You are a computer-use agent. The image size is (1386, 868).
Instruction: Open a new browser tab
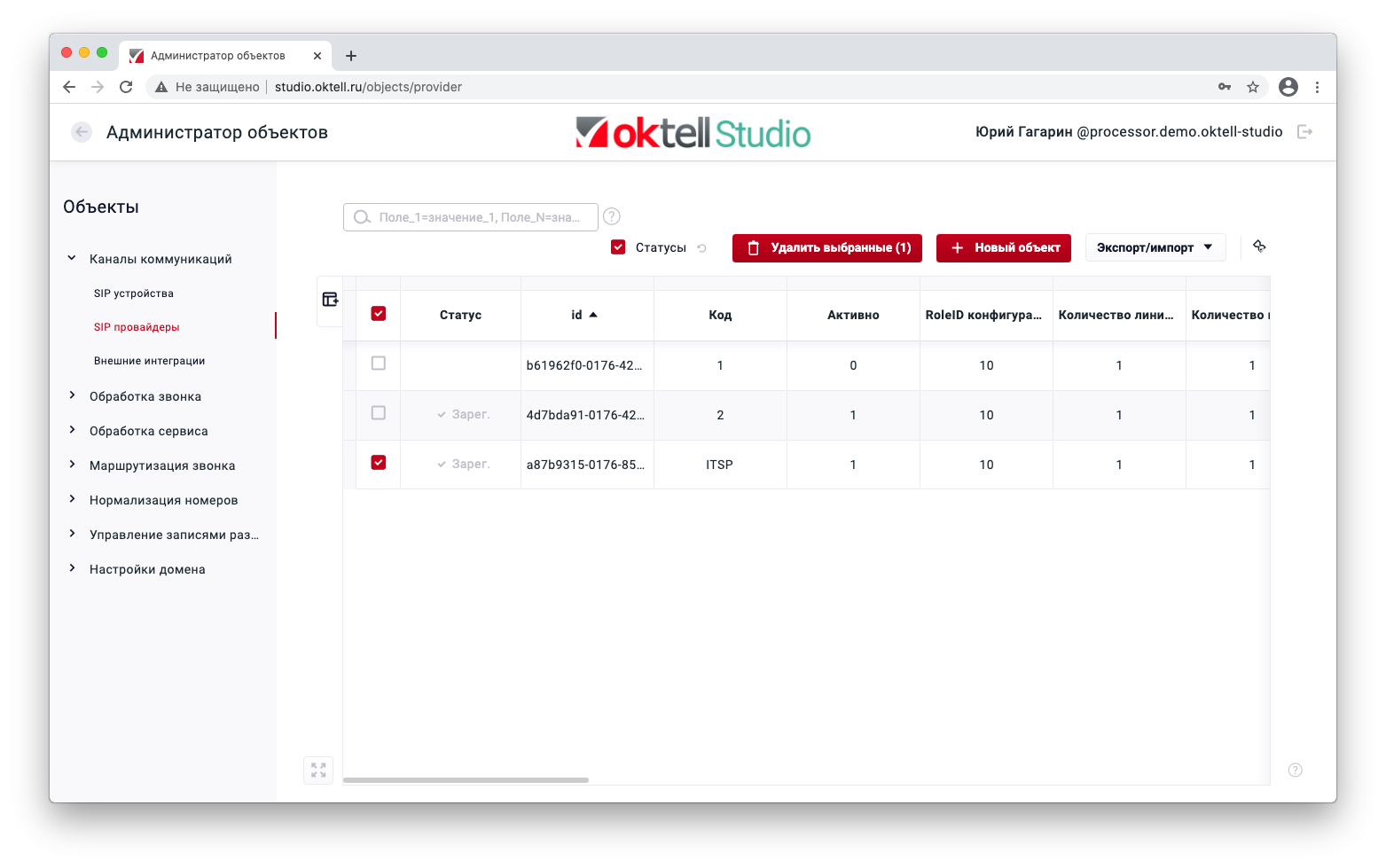coord(351,56)
